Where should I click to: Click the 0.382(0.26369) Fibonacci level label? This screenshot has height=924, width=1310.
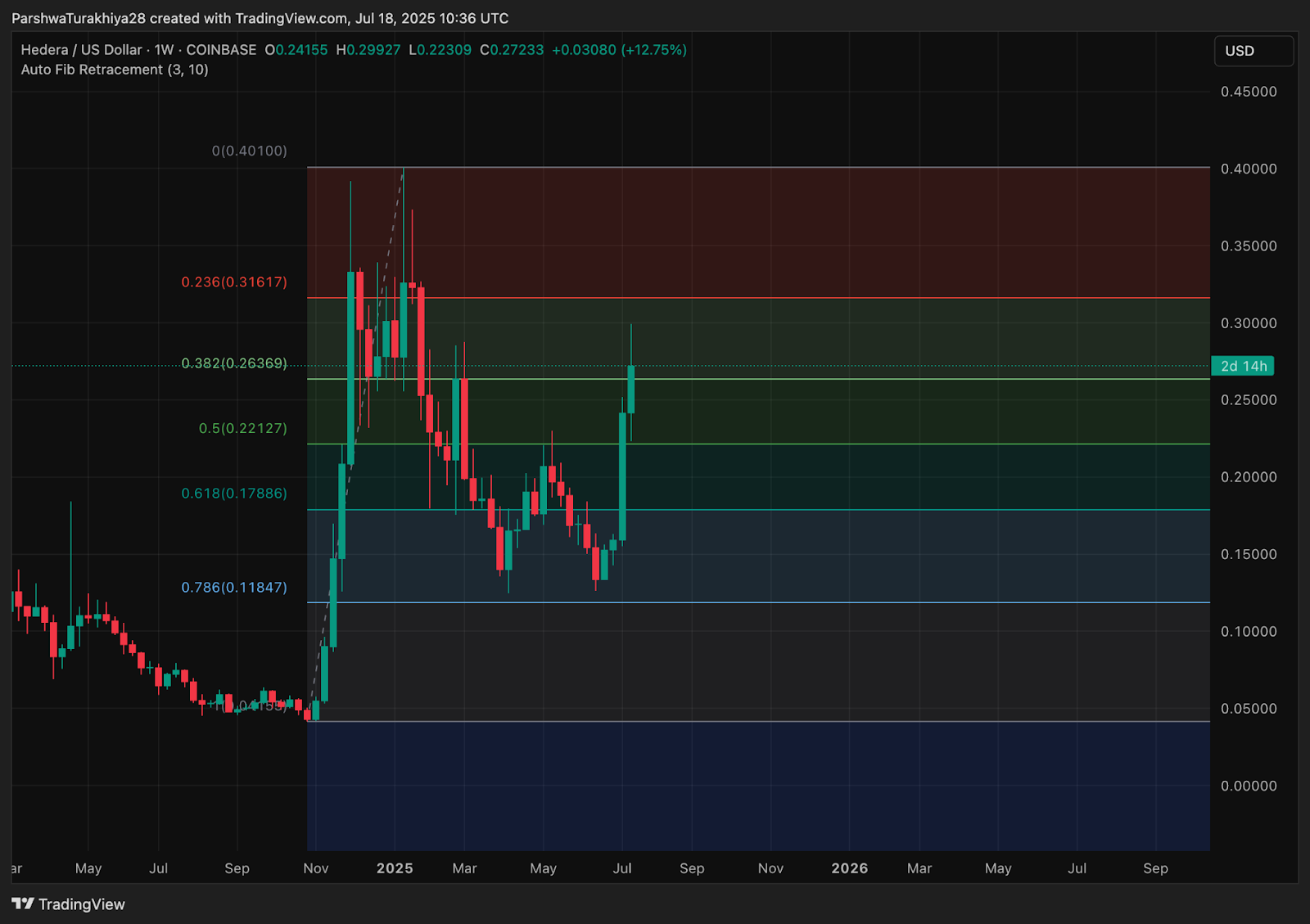pos(234,363)
